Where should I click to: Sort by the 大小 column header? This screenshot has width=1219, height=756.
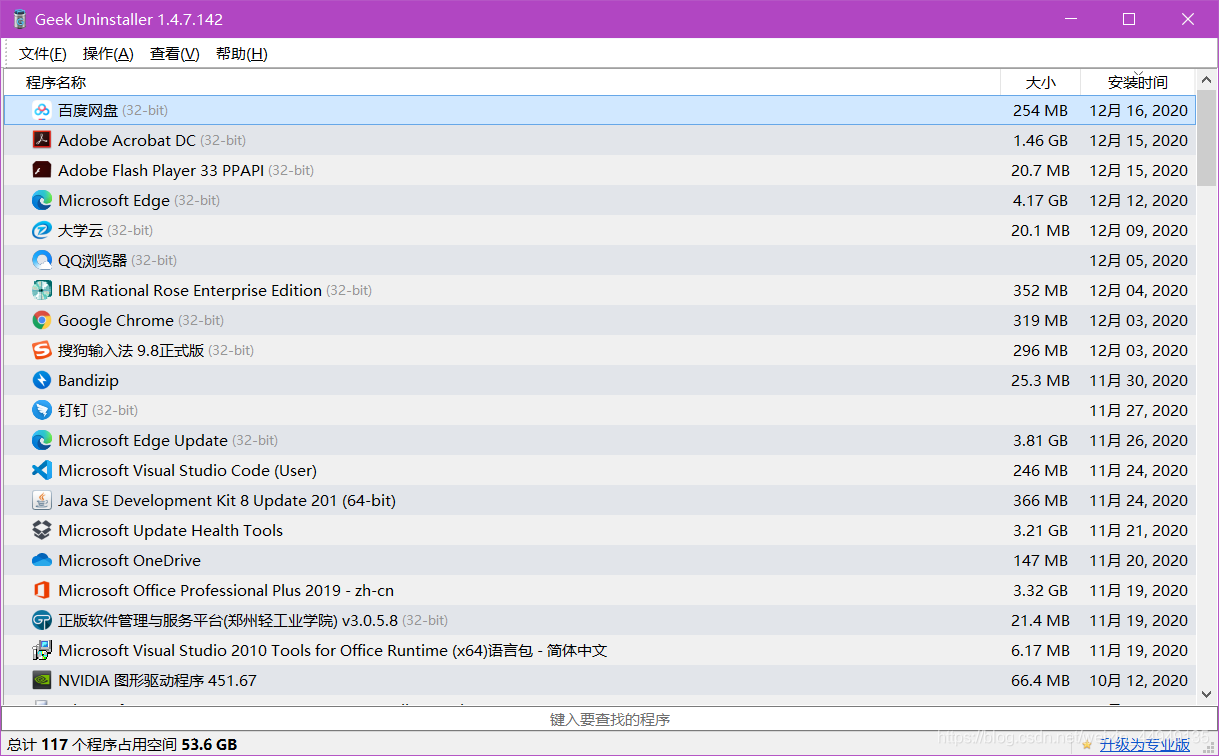[1041, 82]
